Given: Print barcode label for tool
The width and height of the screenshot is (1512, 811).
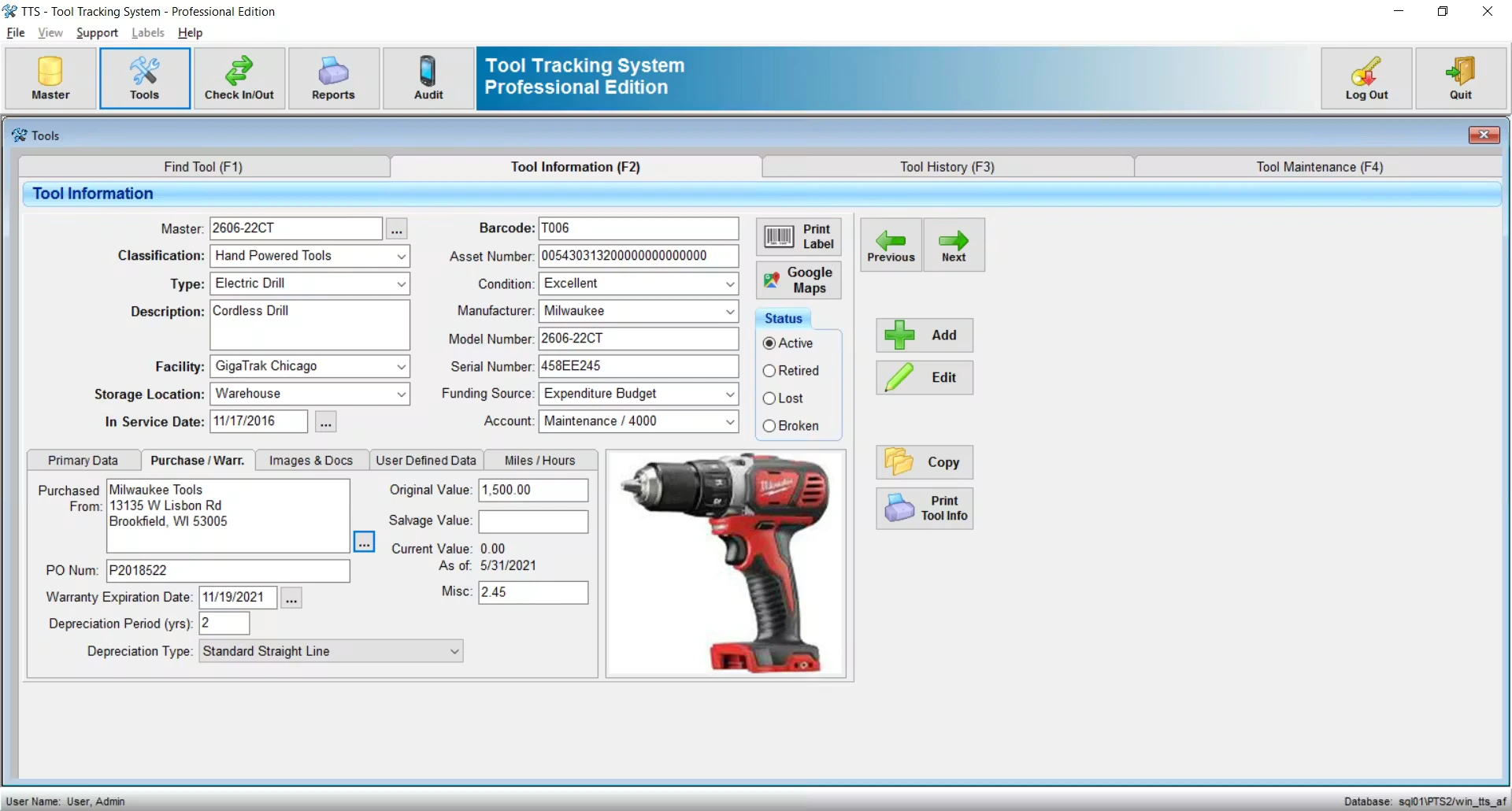Looking at the screenshot, I should [799, 236].
